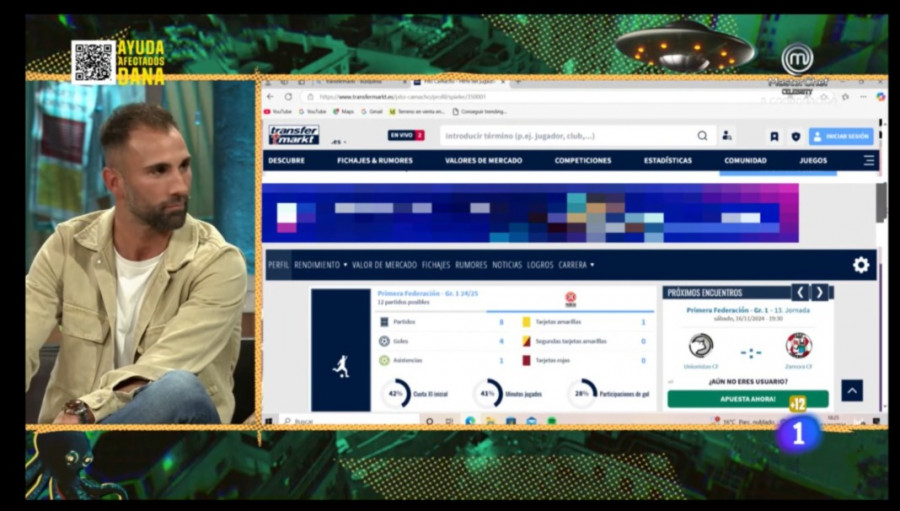Expand the CARRERA dropdown
The height and width of the screenshot is (511, 900).
click(576, 265)
